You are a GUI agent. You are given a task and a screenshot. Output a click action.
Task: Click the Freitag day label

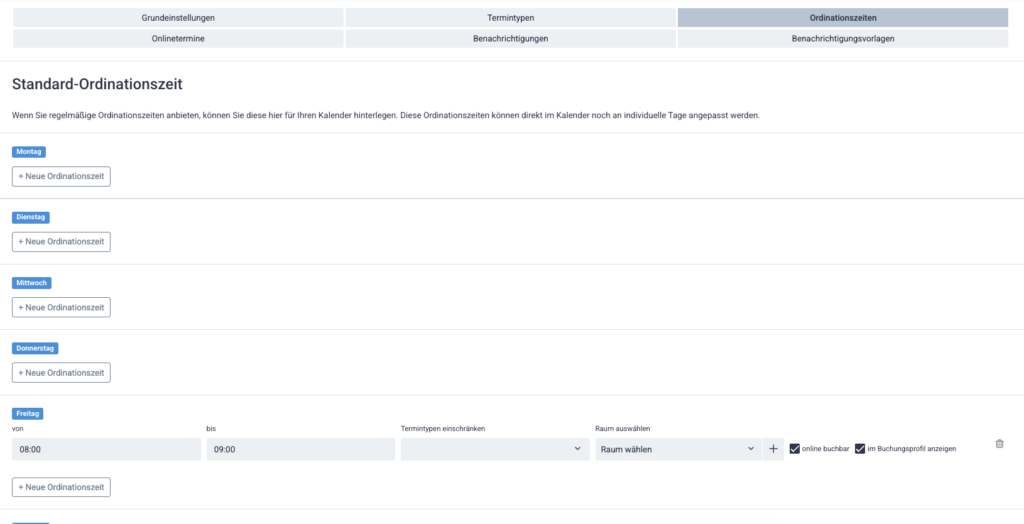[x=29, y=413]
